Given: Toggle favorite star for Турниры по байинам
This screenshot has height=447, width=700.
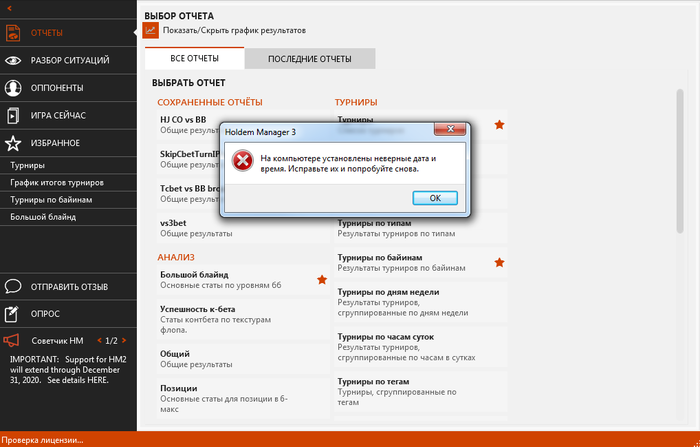Looking at the screenshot, I should click(x=499, y=263).
